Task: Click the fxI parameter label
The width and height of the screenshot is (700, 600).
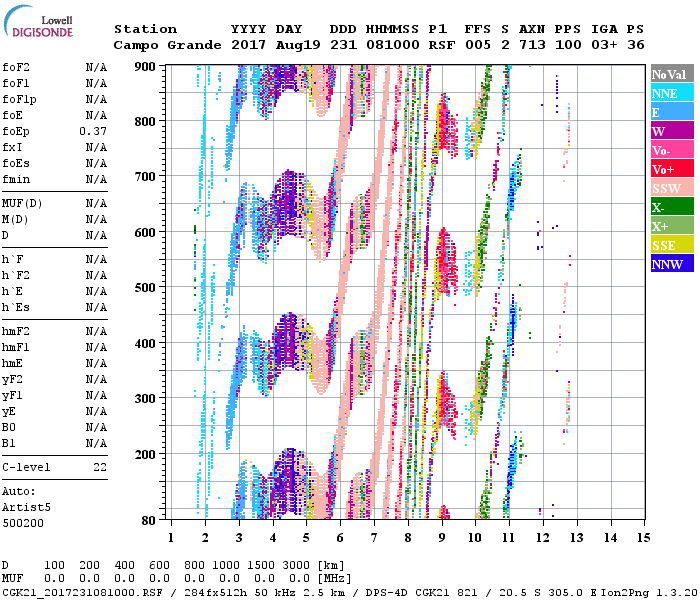Action: pos(12,147)
